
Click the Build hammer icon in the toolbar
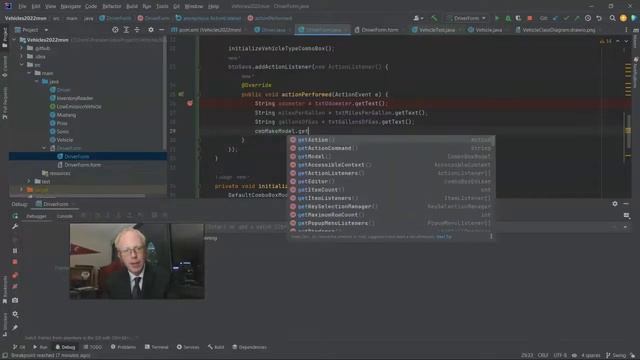click(434, 18)
